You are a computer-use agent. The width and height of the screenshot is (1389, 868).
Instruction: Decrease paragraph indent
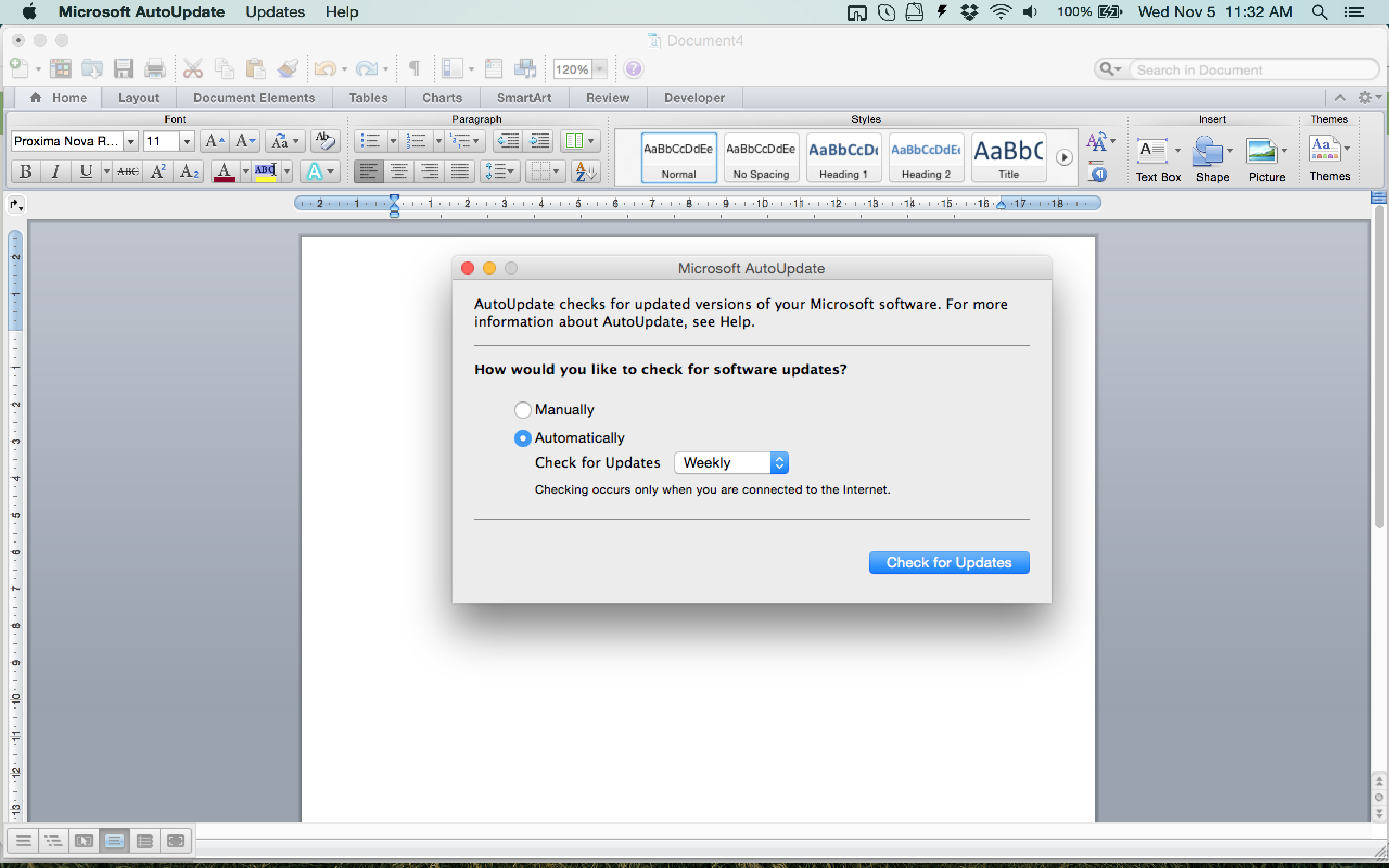pos(508,141)
